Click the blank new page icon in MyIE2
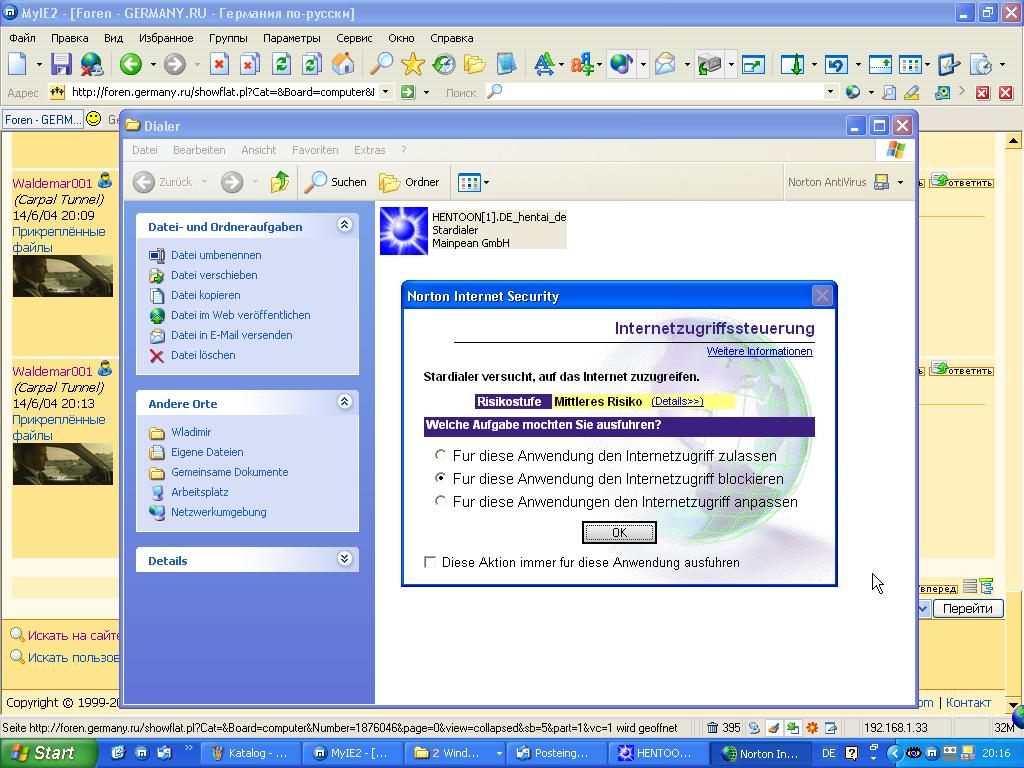Image resolution: width=1024 pixels, height=768 pixels. [18, 64]
